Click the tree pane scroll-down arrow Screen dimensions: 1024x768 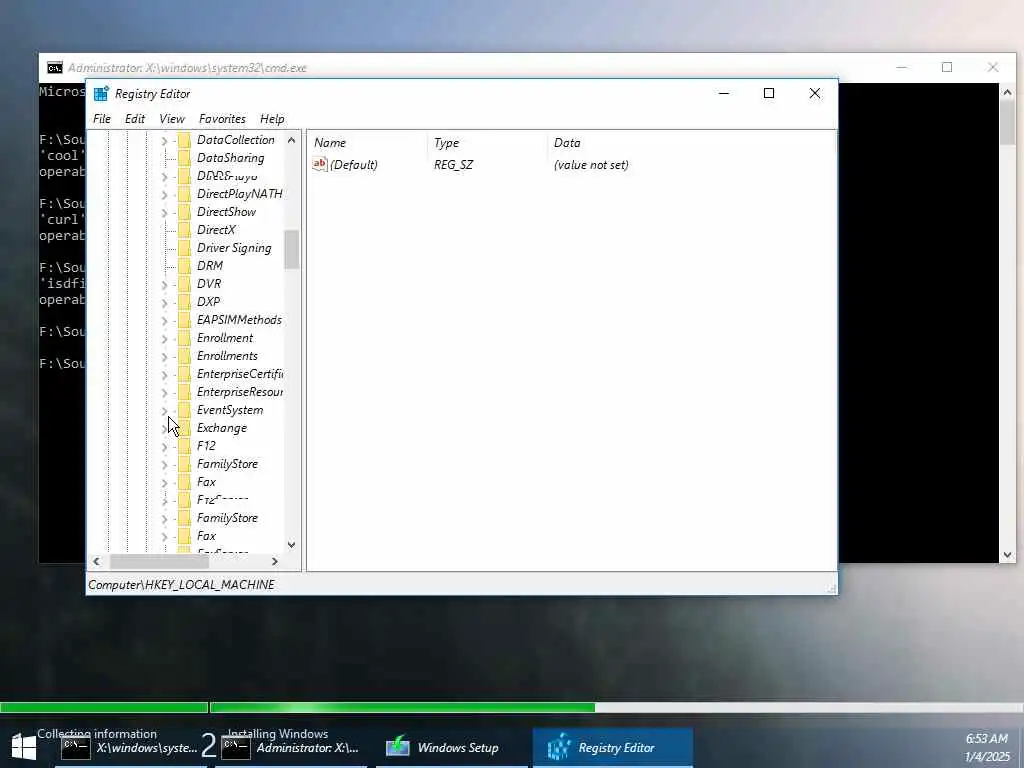(x=291, y=545)
